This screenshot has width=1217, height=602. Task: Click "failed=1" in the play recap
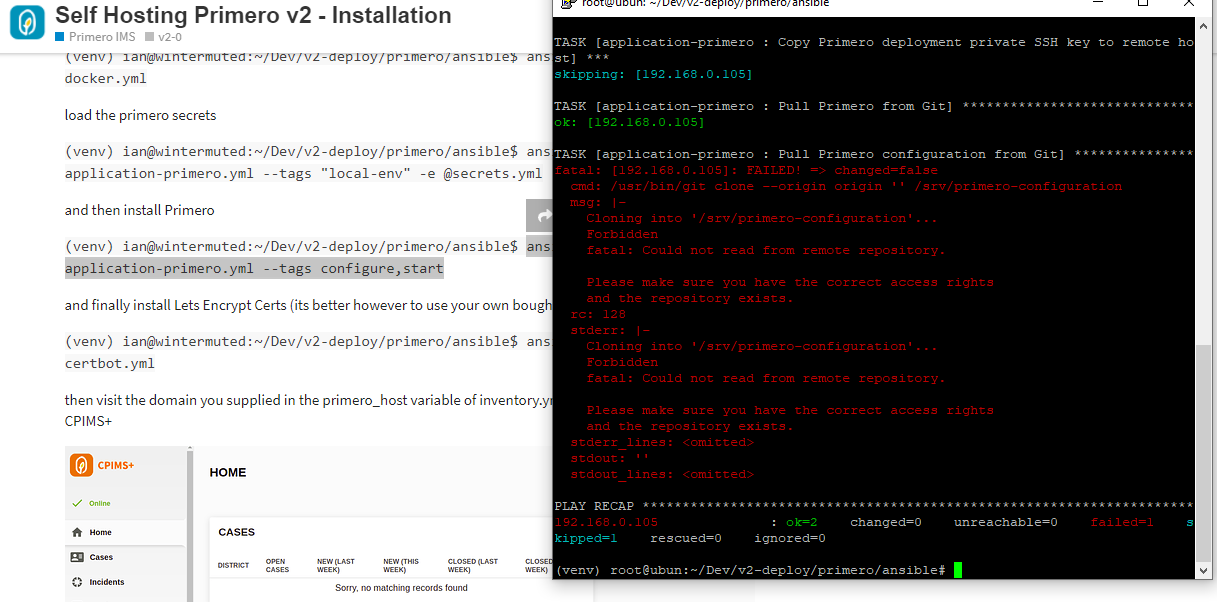point(1122,522)
